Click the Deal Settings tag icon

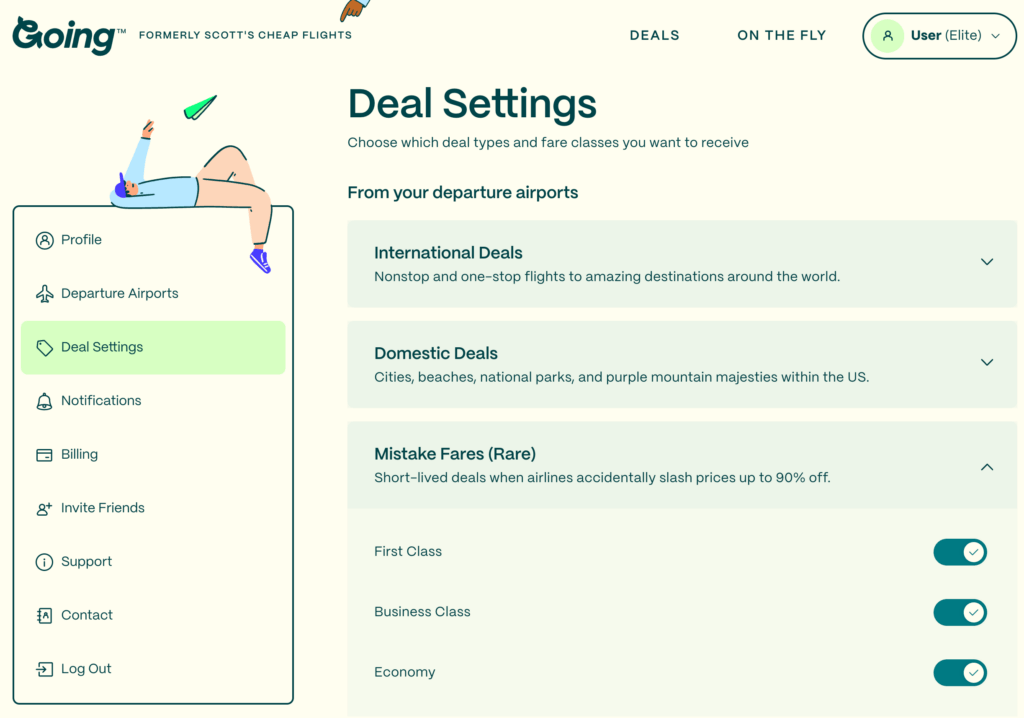point(44,348)
